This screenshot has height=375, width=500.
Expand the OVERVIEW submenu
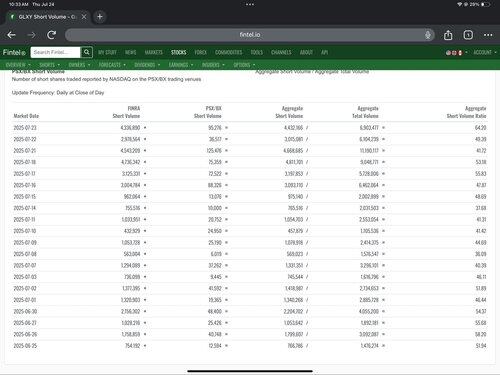pos(18,65)
